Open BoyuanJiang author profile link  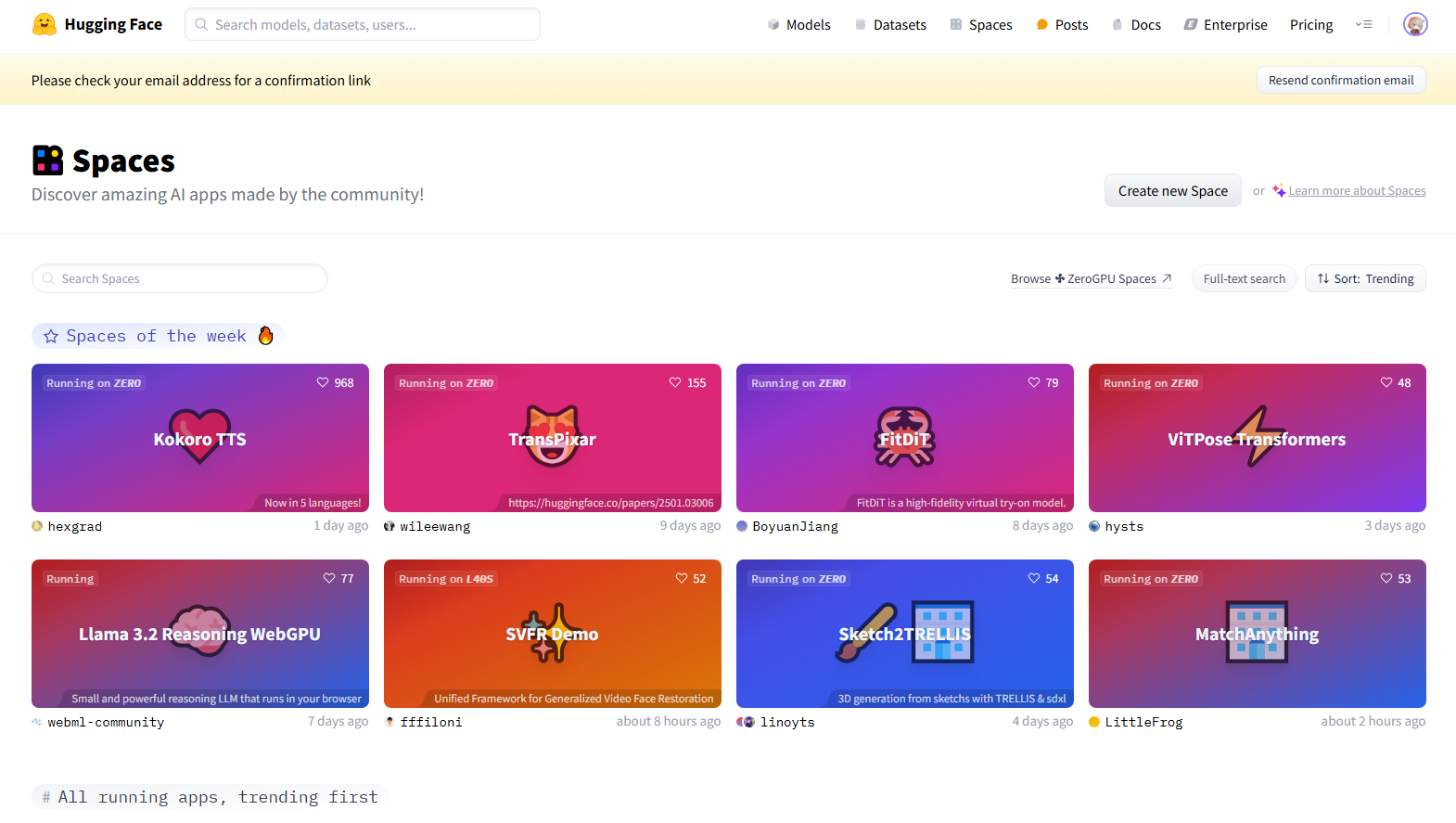pos(795,526)
